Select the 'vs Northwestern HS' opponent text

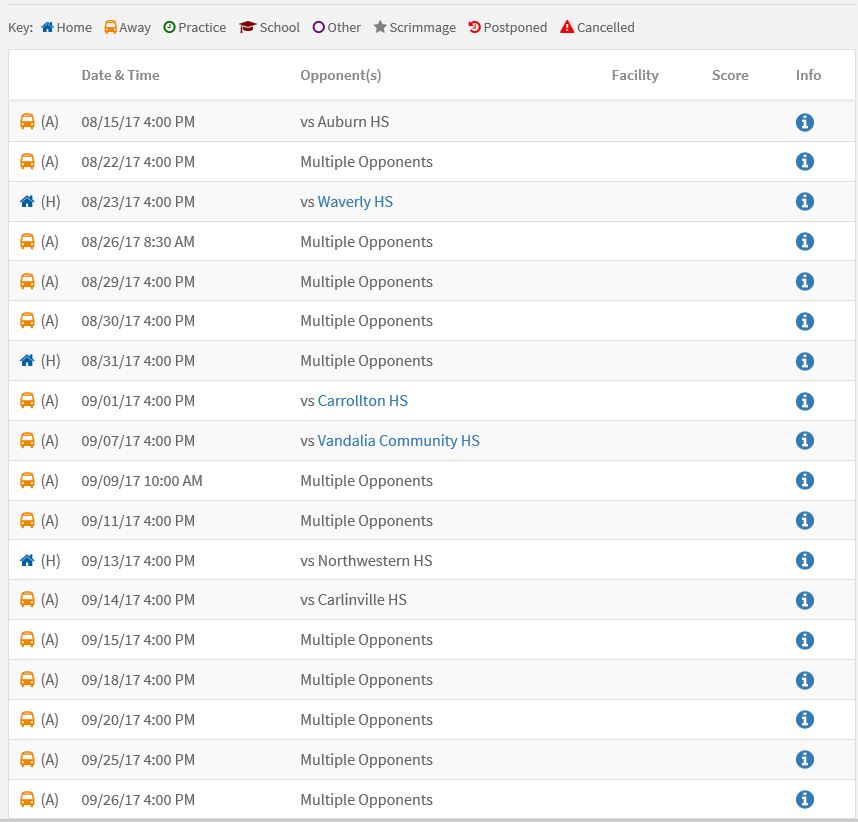click(x=366, y=560)
